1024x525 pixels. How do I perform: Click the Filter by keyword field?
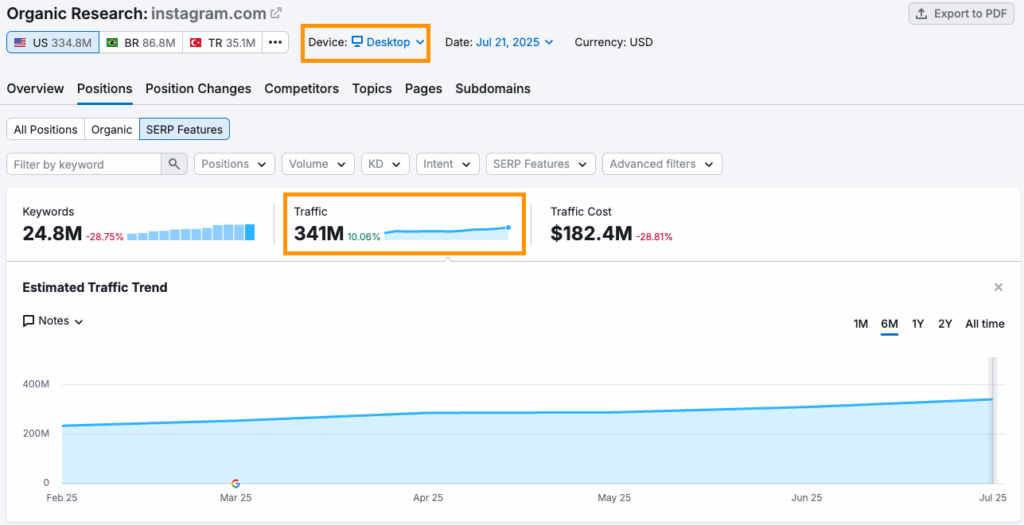(x=84, y=164)
